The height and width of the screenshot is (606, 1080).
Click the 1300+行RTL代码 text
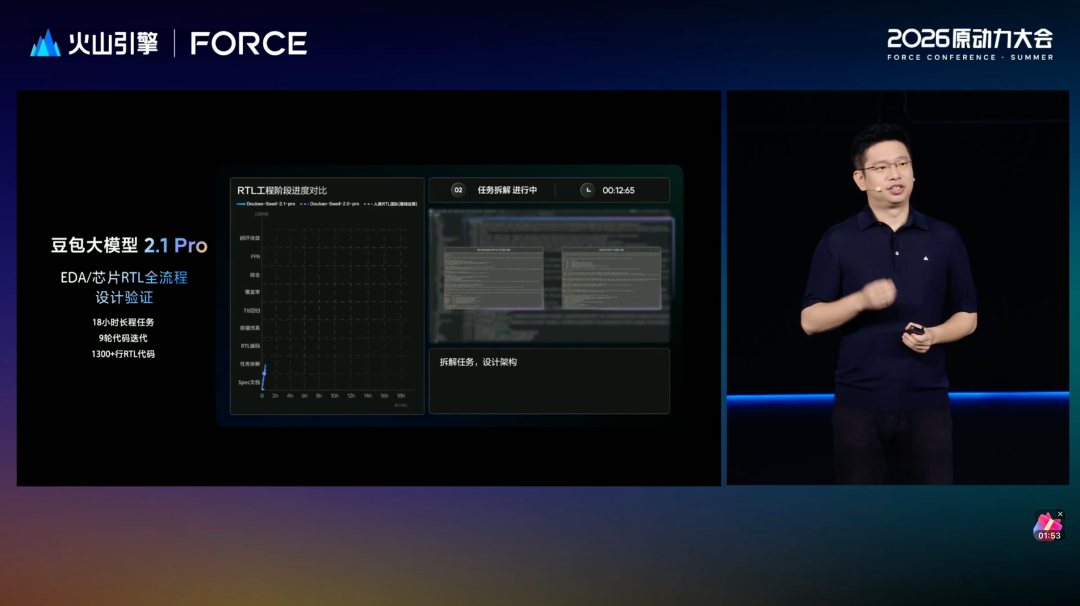tap(123, 354)
